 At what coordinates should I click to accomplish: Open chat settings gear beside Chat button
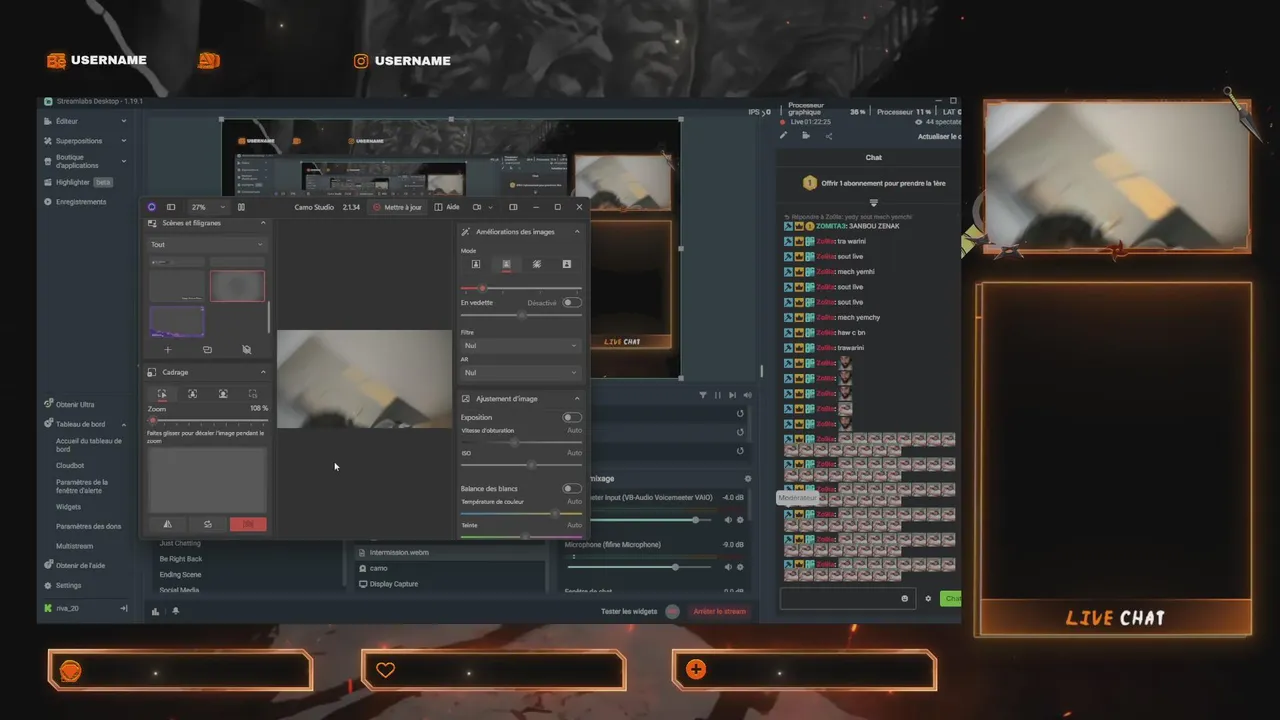click(x=928, y=599)
